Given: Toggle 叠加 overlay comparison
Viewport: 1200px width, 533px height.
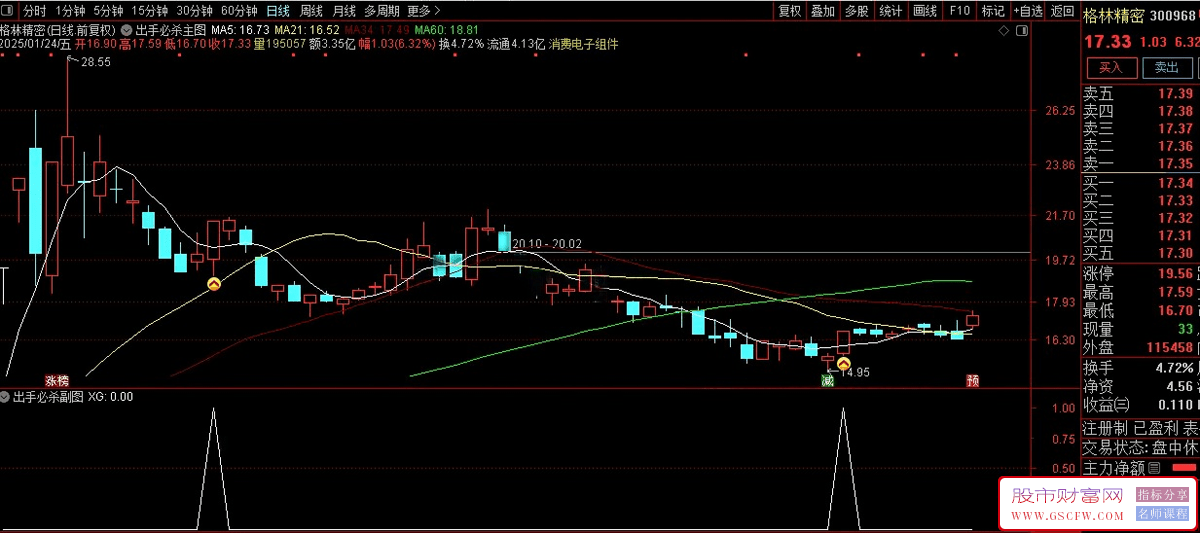Looking at the screenshot, I should coord(823,11).
